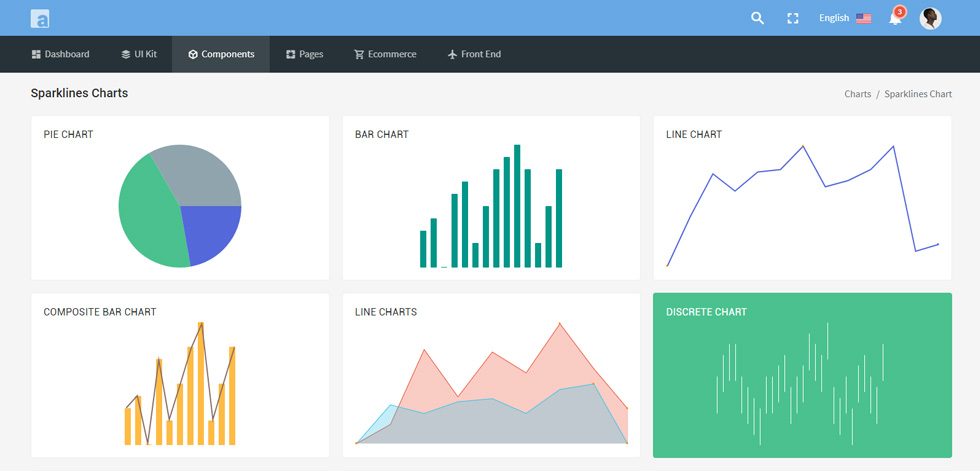The image size is (980, 471).
Task: Open notifications bell with badge
Action: click(897, 16)
